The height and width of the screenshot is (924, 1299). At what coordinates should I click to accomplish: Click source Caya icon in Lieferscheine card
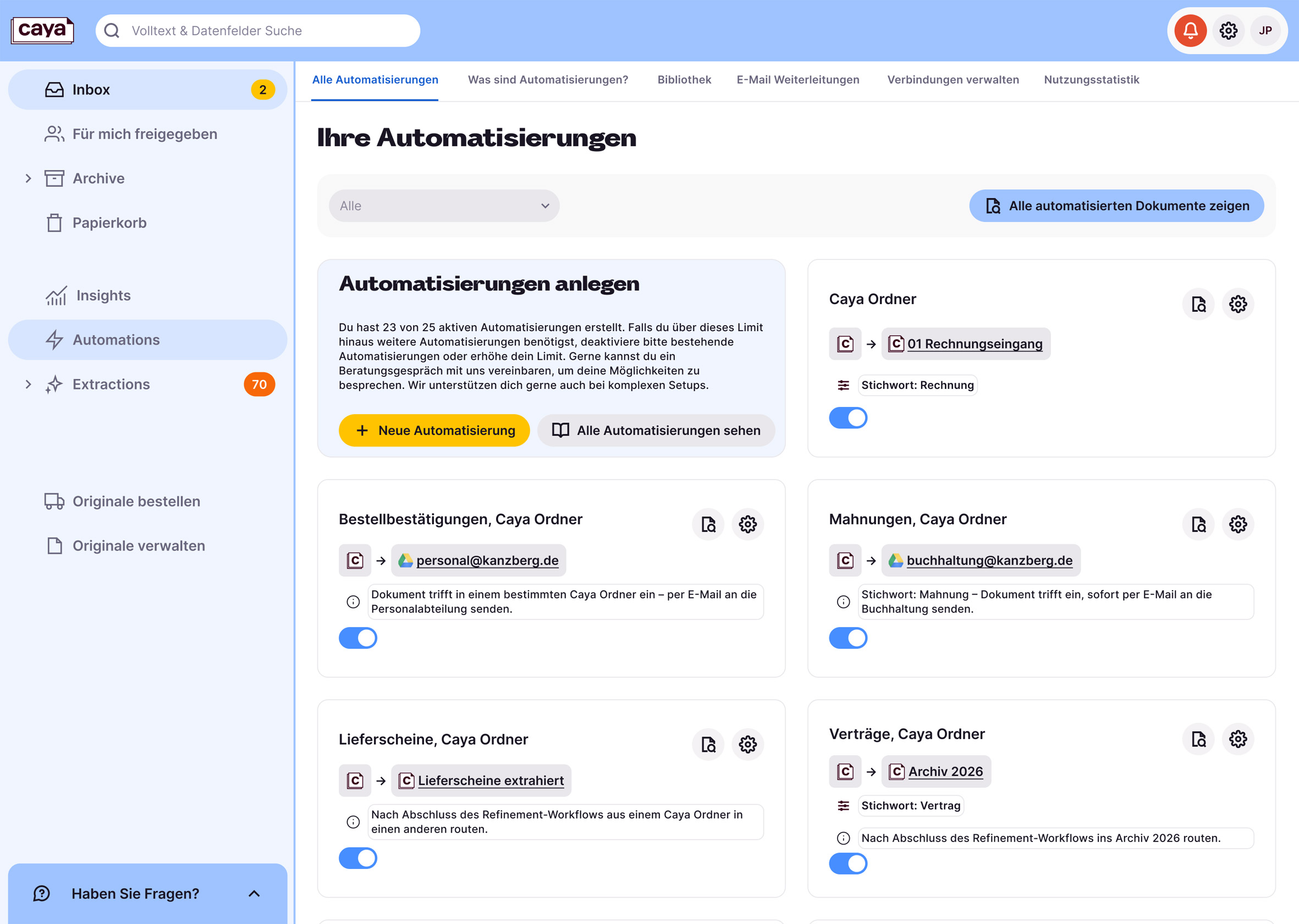coord(355,780)
